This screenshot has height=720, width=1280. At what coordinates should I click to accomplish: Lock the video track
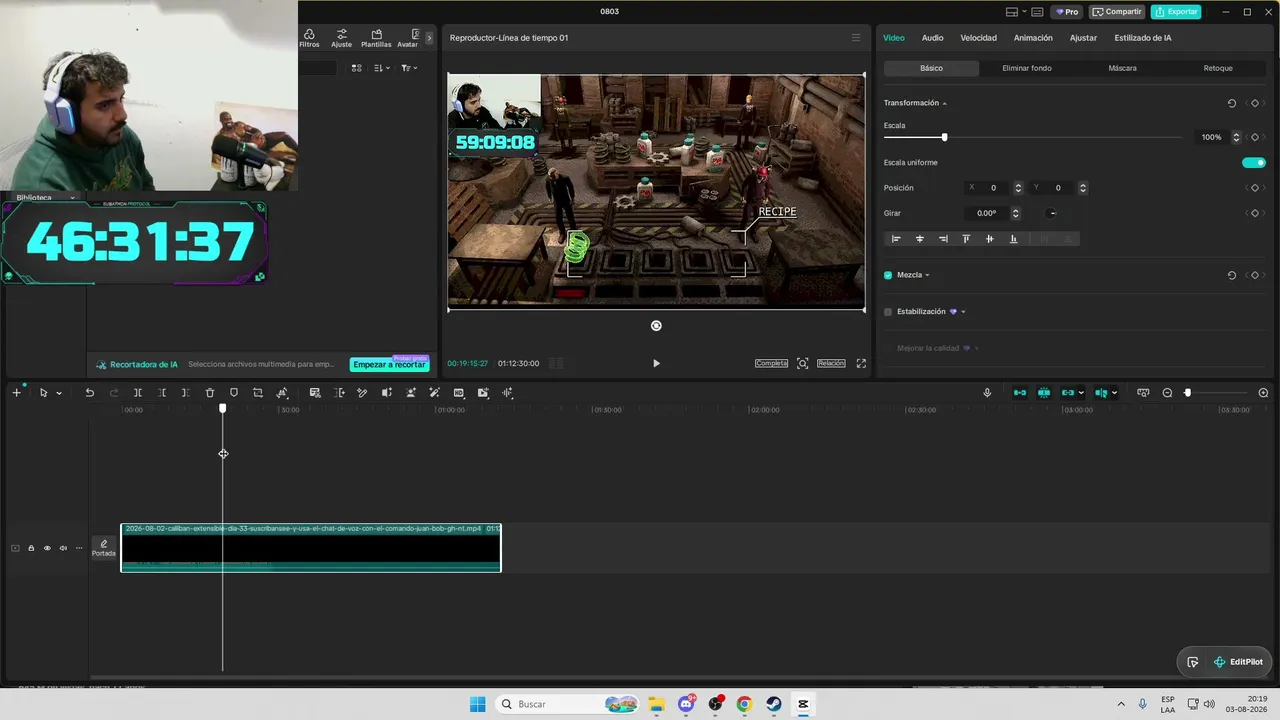click(x=31, y=548)
